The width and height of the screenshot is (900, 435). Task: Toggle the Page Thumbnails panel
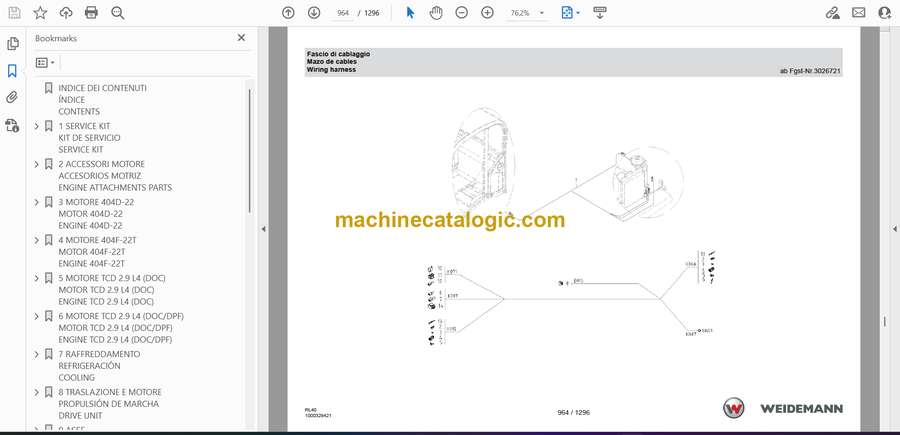[12, 44]
